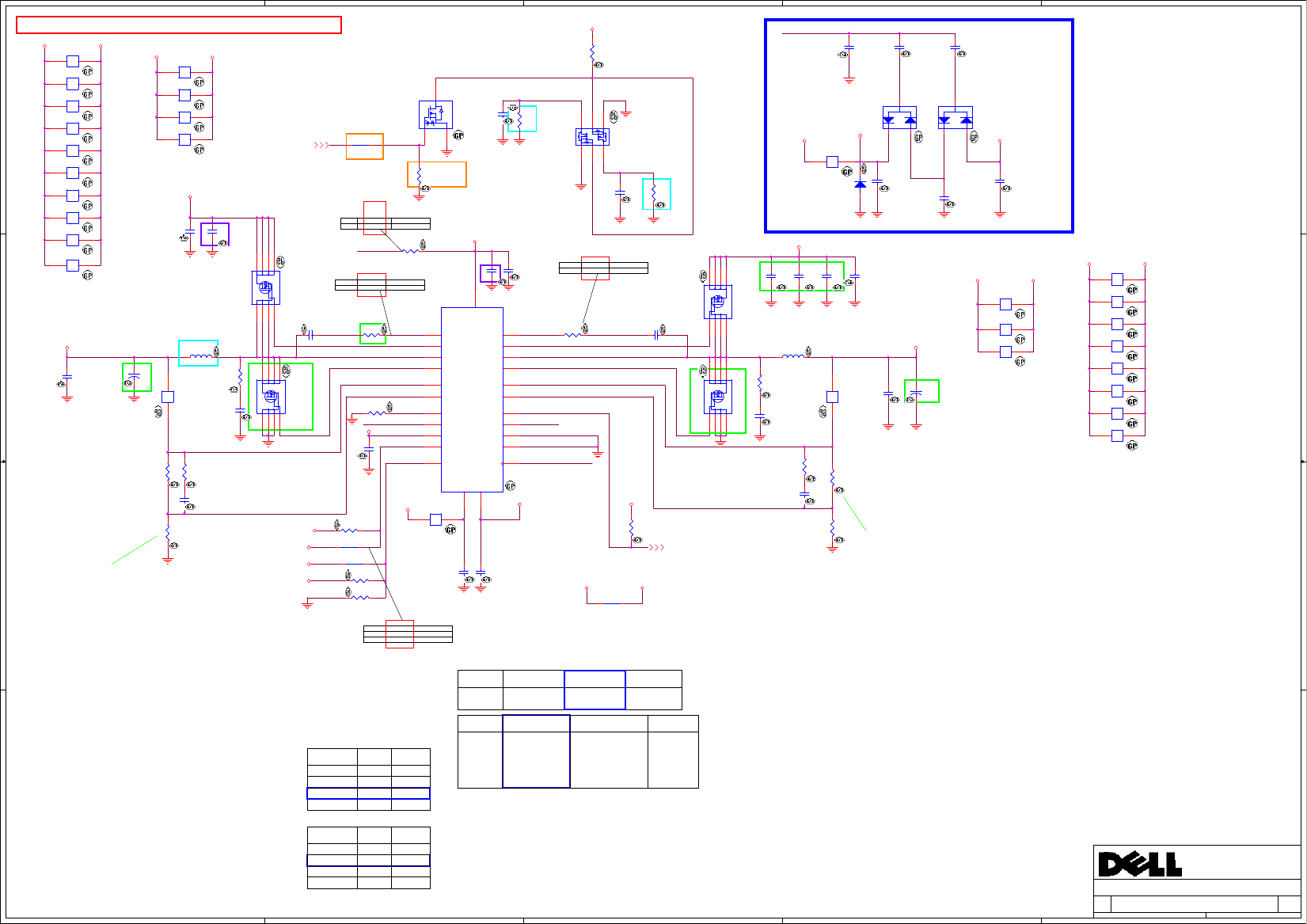Viewport: 1307px width, 924px height.
Task: Select single MOSFET symbol beside orange box
Action: pyautogui.click(x=435, y=115)
